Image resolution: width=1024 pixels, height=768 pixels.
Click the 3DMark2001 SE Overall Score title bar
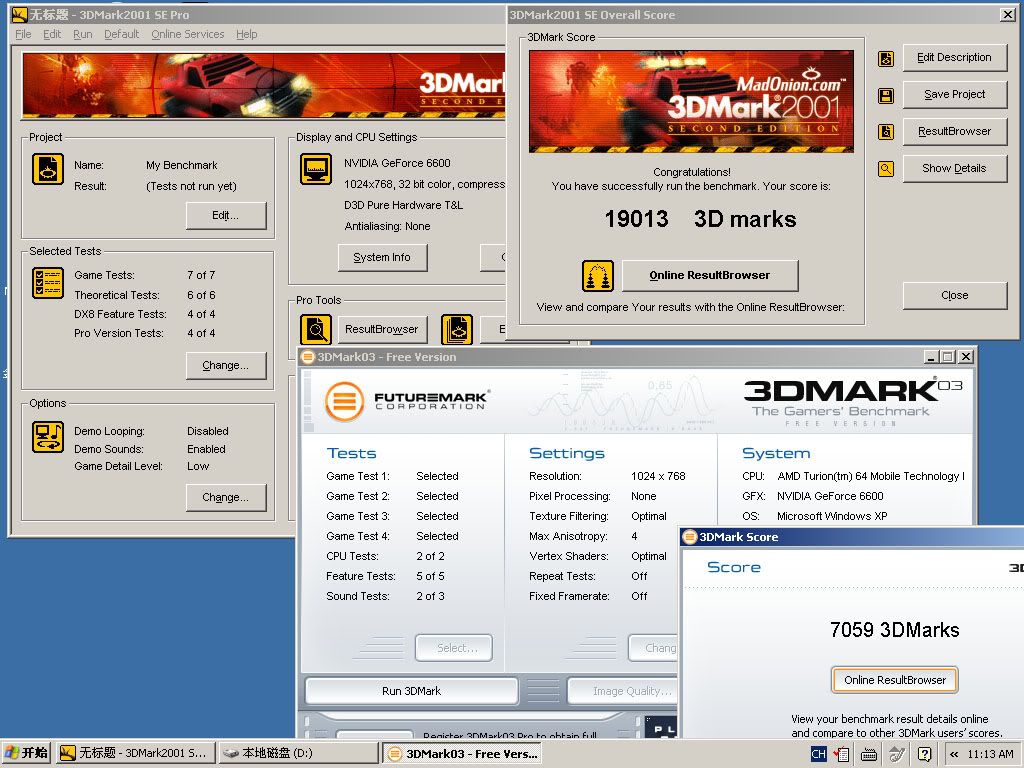coord(763,14)
